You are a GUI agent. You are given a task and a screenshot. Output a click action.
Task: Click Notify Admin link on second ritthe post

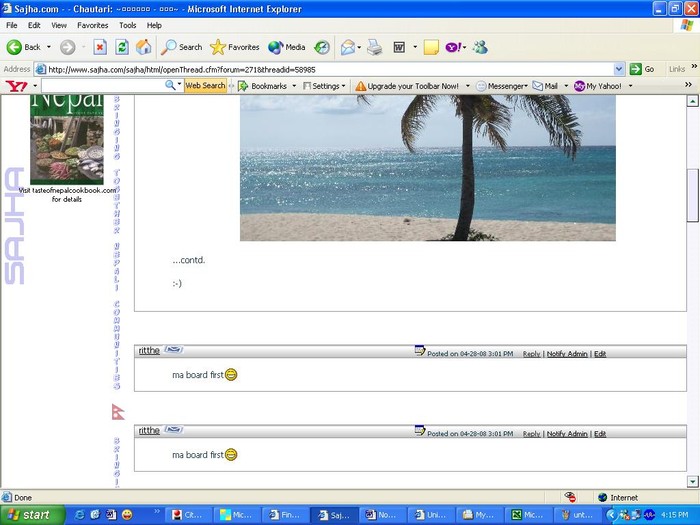click(567, 434)
